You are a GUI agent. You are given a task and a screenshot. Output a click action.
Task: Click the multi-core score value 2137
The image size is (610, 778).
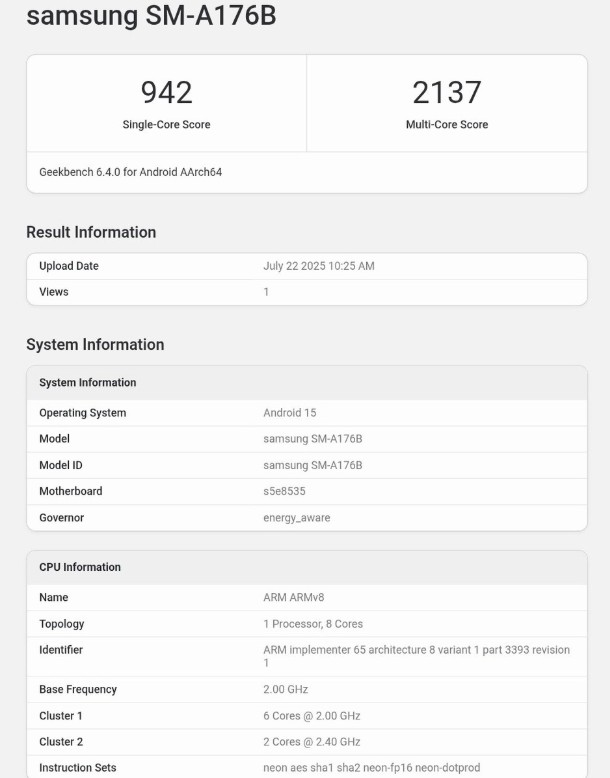point(446,92)
